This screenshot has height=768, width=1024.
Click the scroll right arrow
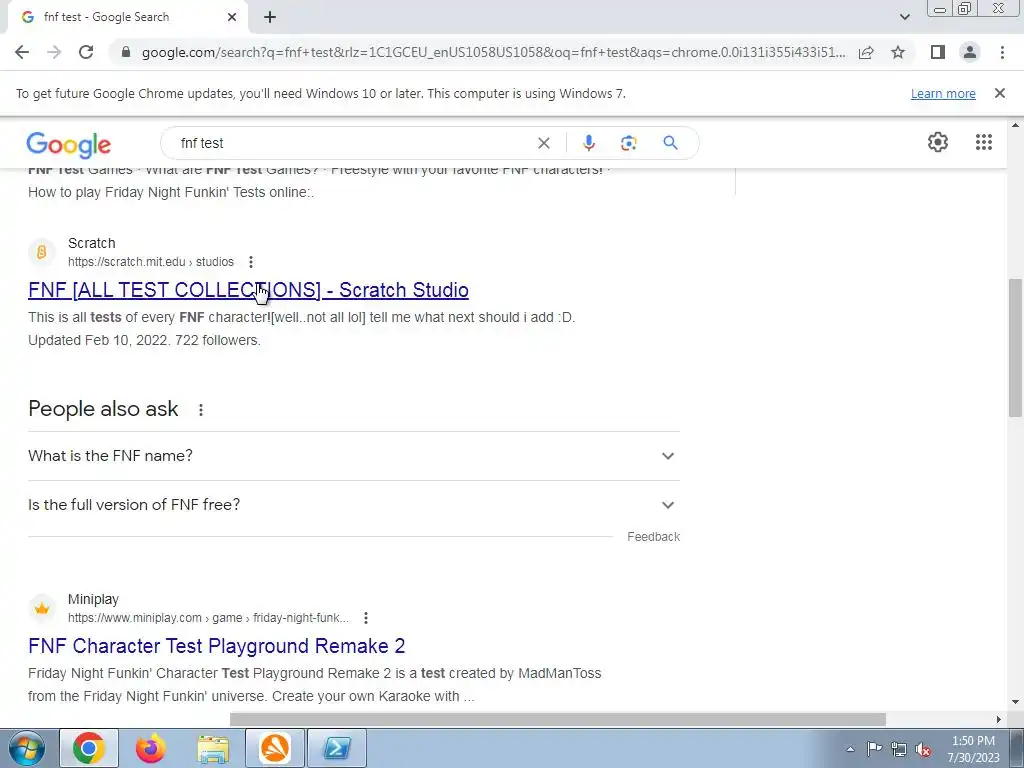[998, 719]
